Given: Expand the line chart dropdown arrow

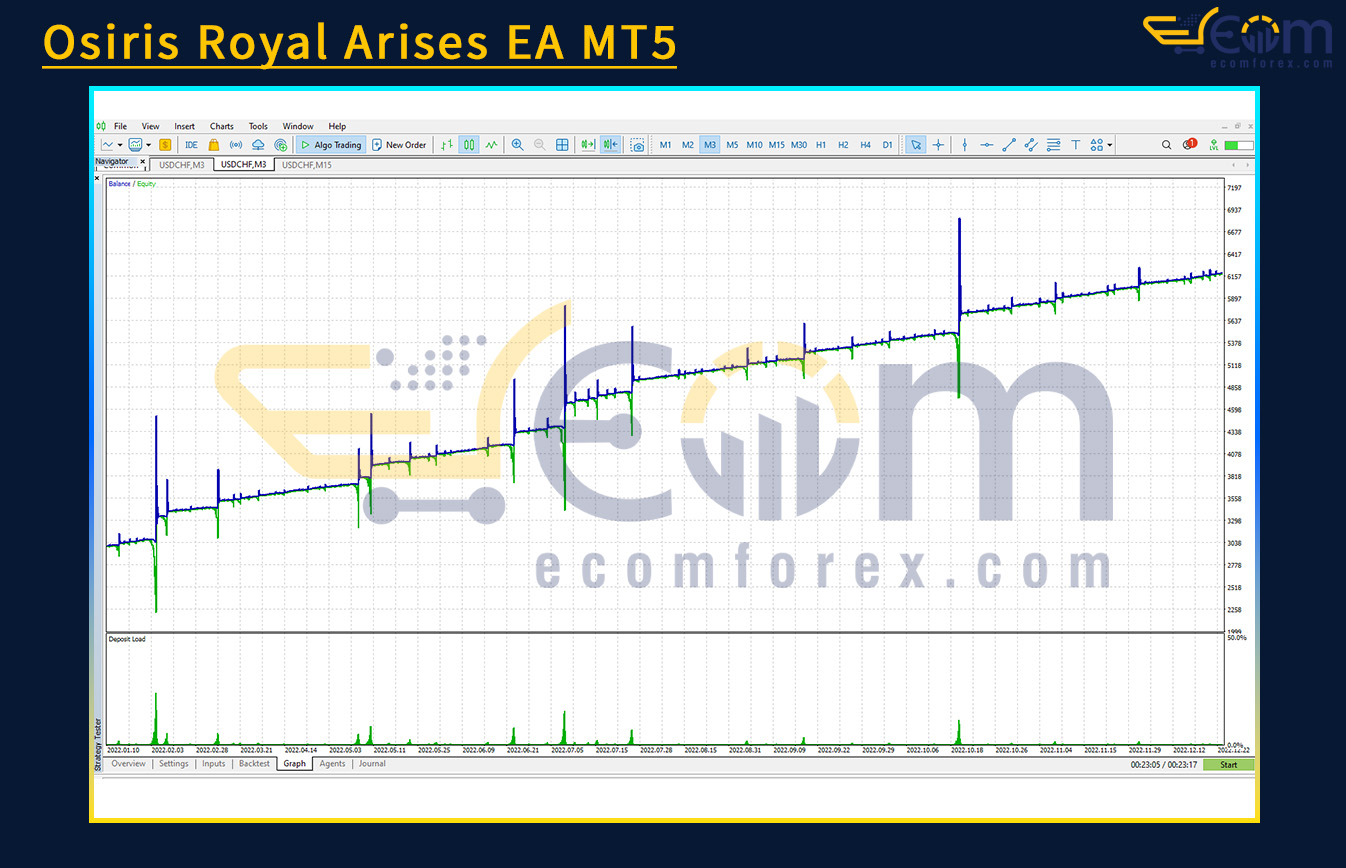Looking at the screenshot, I should tap(119, 145).
